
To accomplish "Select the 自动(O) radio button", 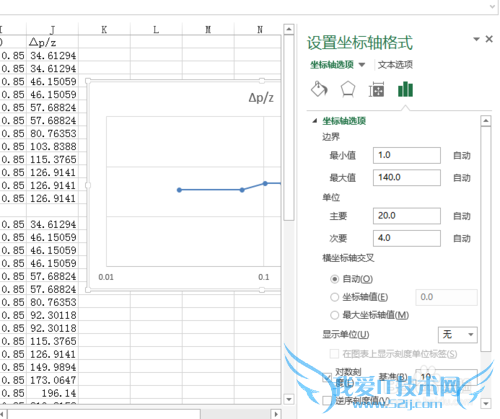I will [334, 279].
